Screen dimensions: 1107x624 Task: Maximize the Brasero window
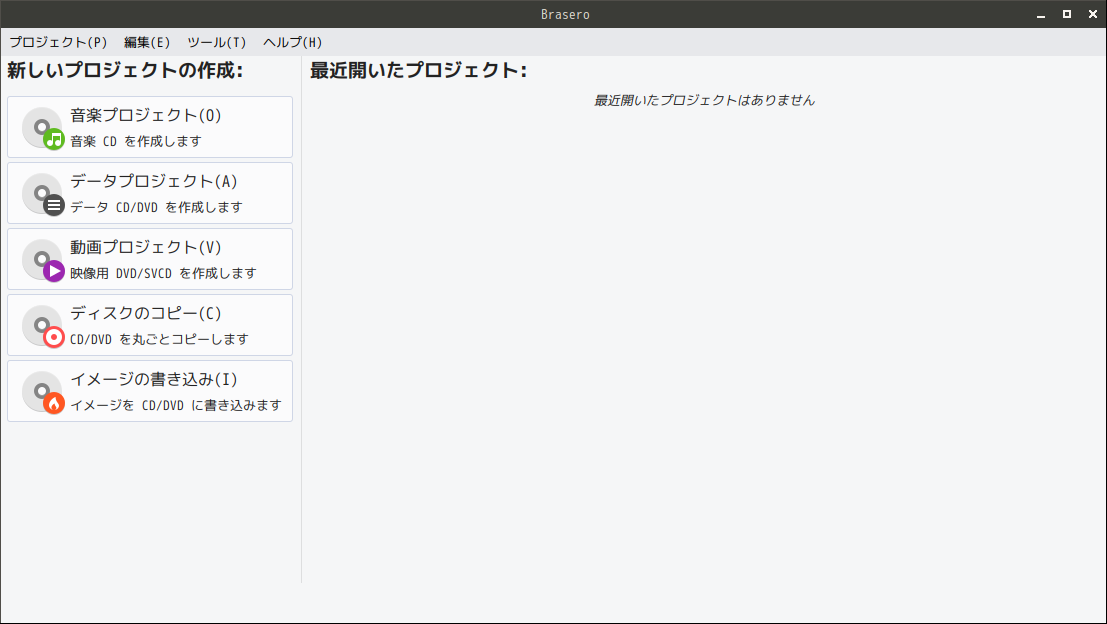pos(1067,14)
